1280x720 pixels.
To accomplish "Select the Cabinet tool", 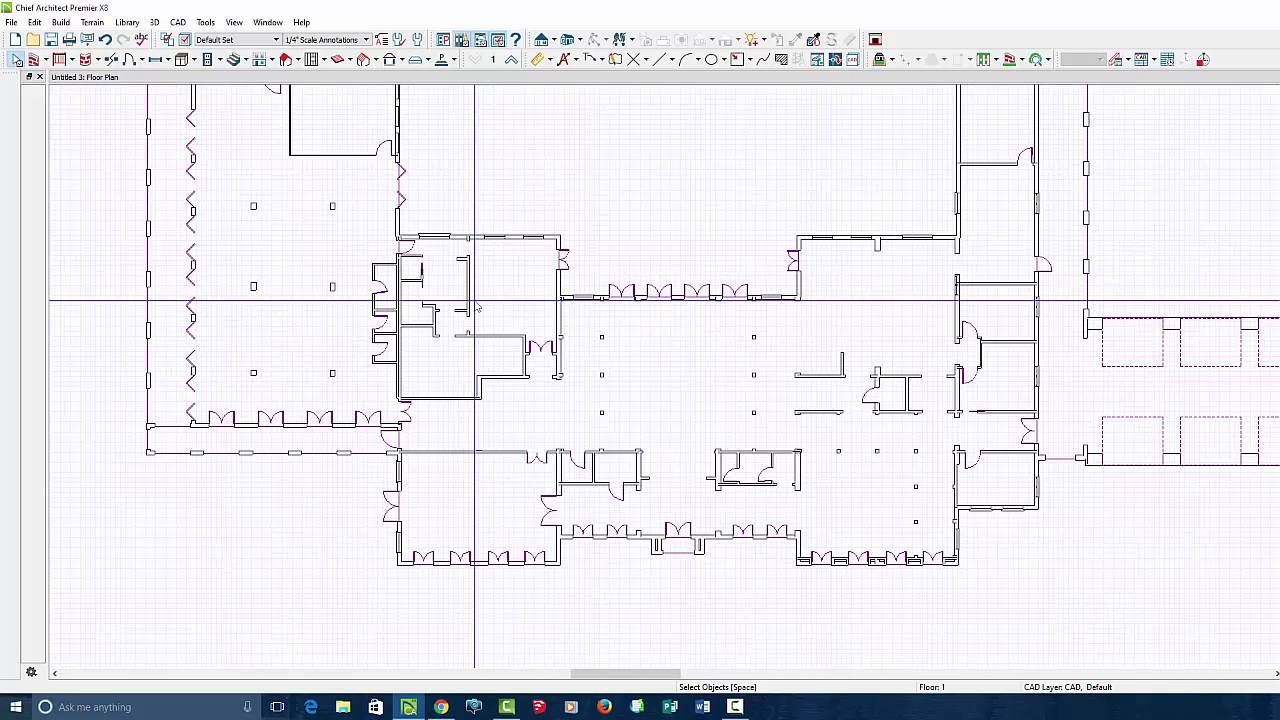I will [181, 60].
